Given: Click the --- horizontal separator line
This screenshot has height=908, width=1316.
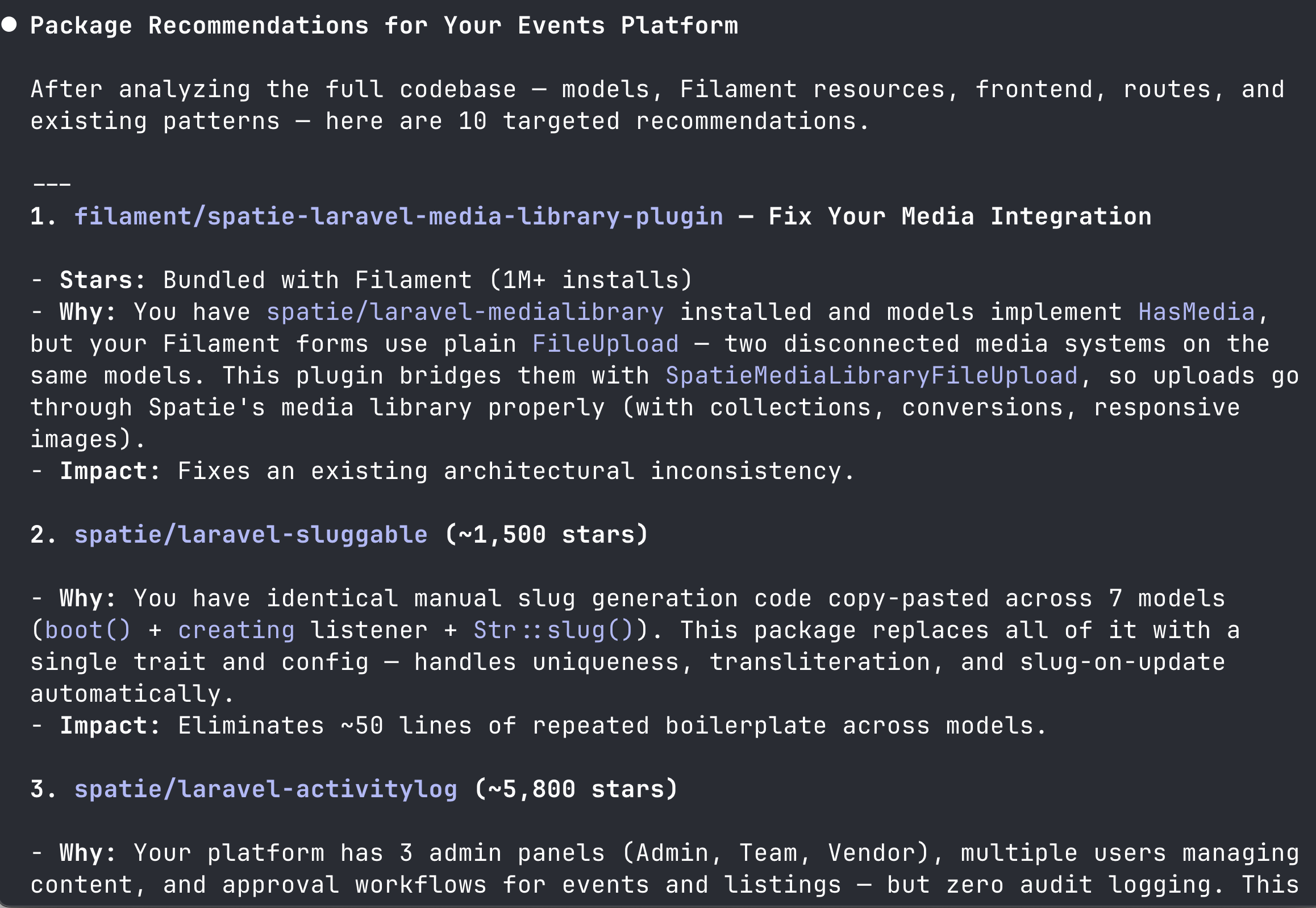Looking at the screenshot, I should point(52,185).
